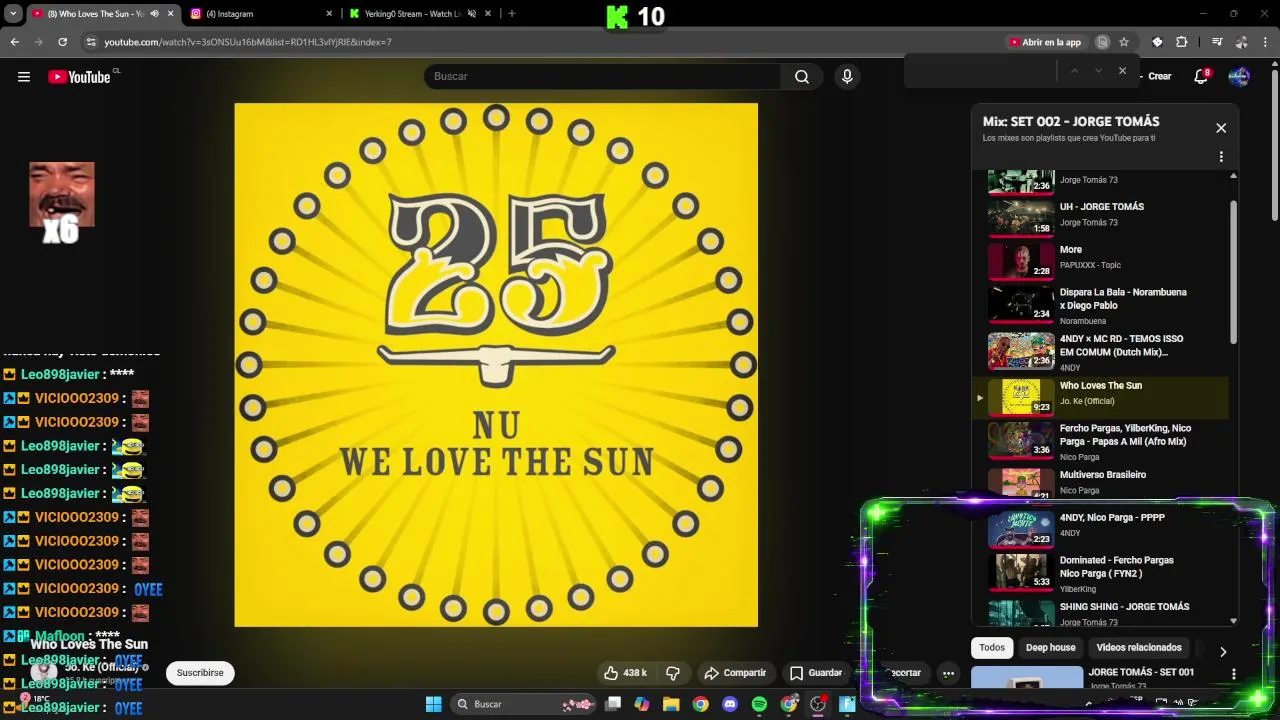The height and width of the screenshot is (720, 1280).
Task: Open the YouTube hamburger guide menu
Action: tap(24, 77)
